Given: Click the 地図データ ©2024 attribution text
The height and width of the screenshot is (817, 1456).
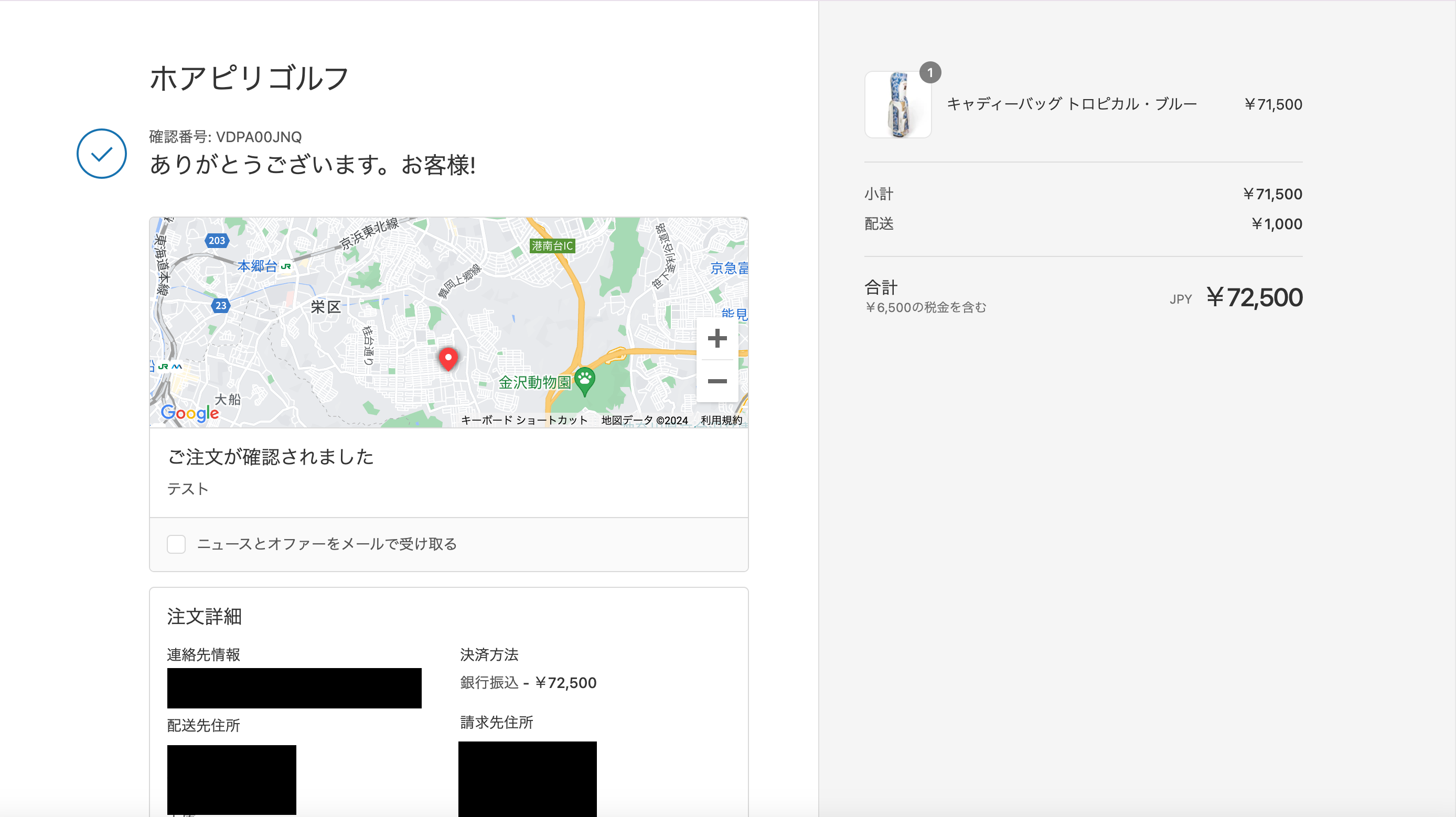Looking at the screenshot, I should click(x=645, y=421).
